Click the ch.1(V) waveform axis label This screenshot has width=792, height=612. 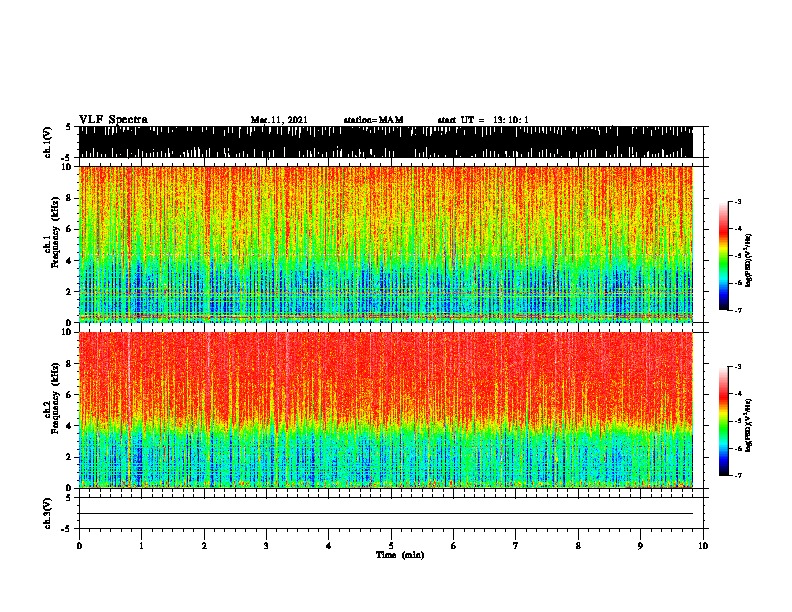coord(48,142)
